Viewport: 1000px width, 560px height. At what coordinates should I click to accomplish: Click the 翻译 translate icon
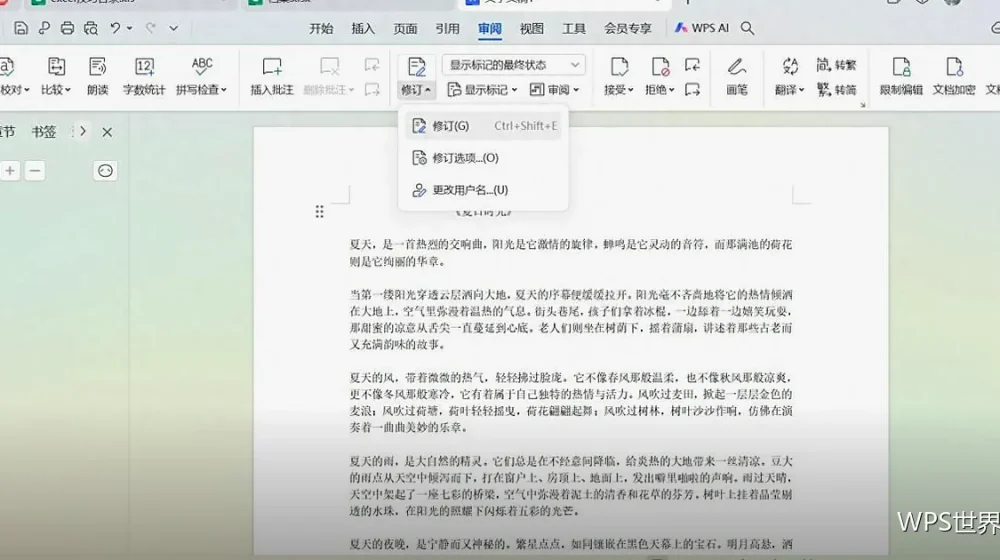tap(790, 67)
